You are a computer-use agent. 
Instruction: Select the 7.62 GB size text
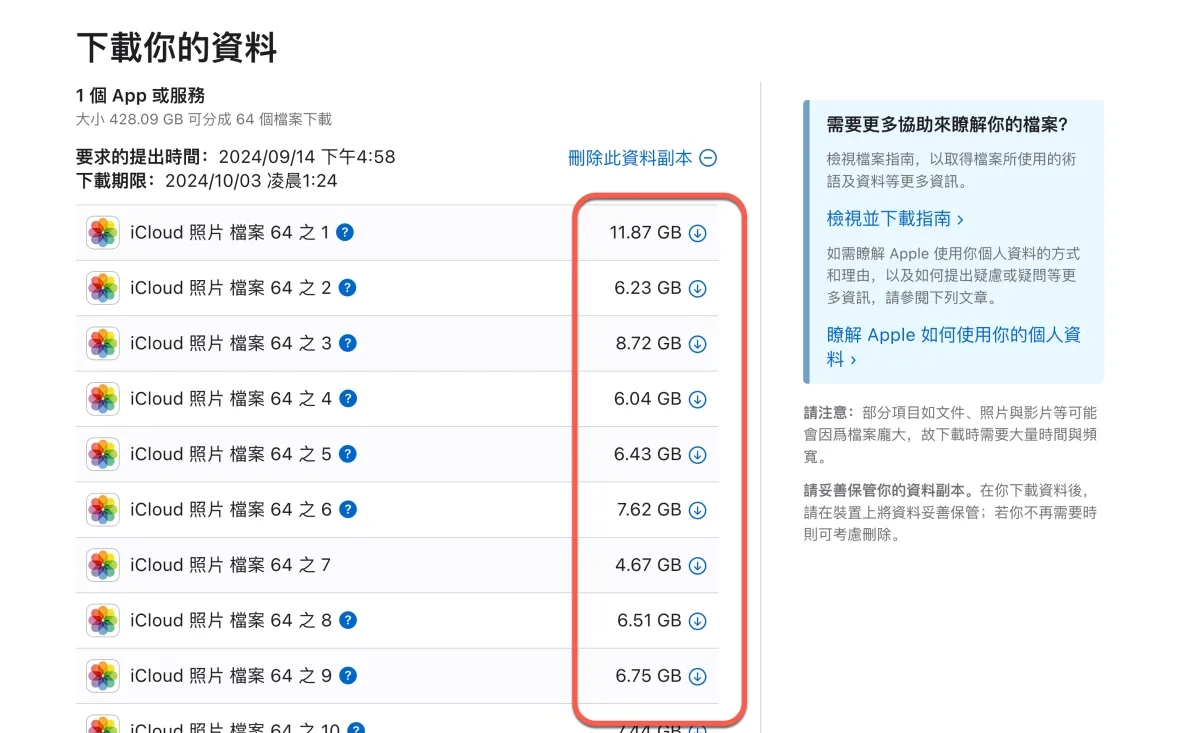click(649, 510)
